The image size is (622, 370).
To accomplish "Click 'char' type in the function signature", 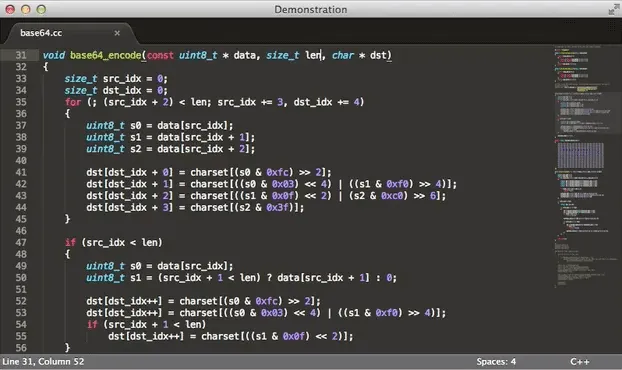I will pos(343,55).
